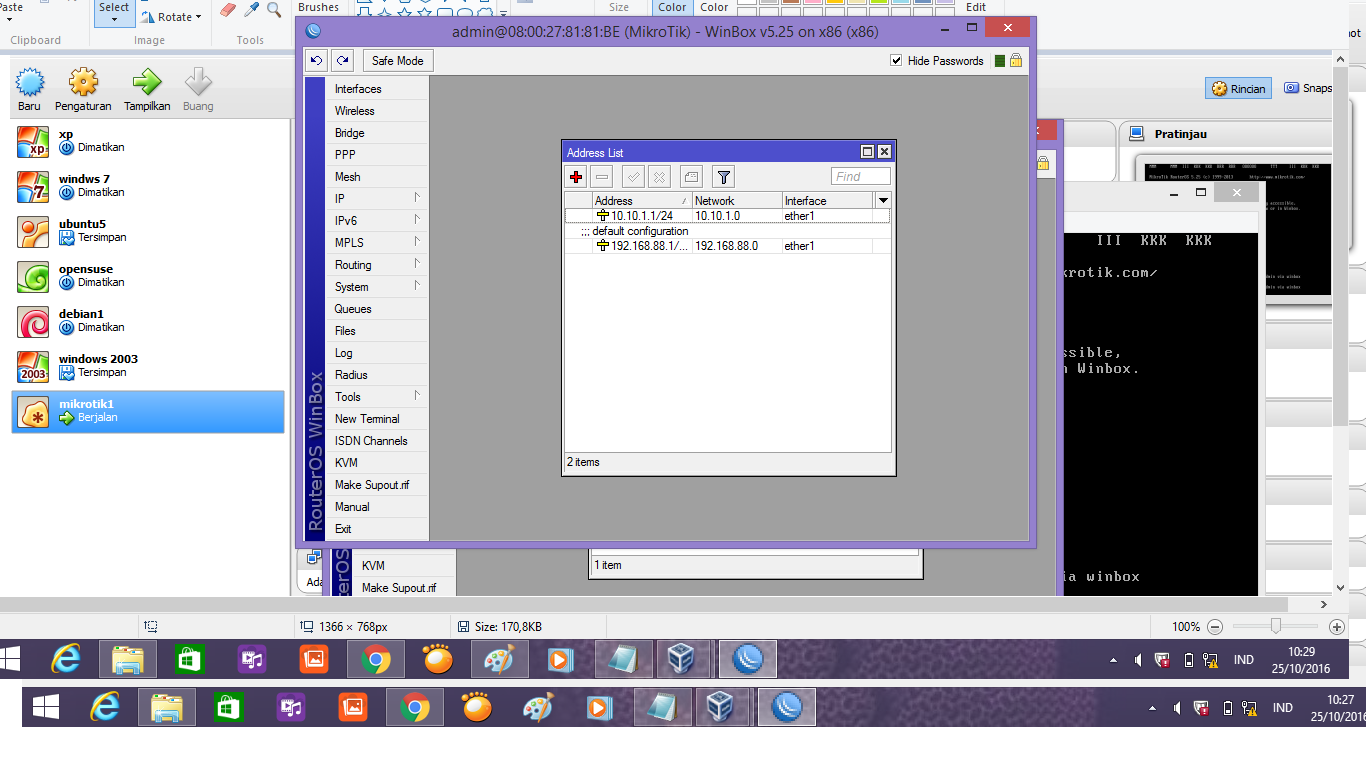The image size is (1366, 768).
Task: Click the Find field in Address List
Action: (860, 177)
